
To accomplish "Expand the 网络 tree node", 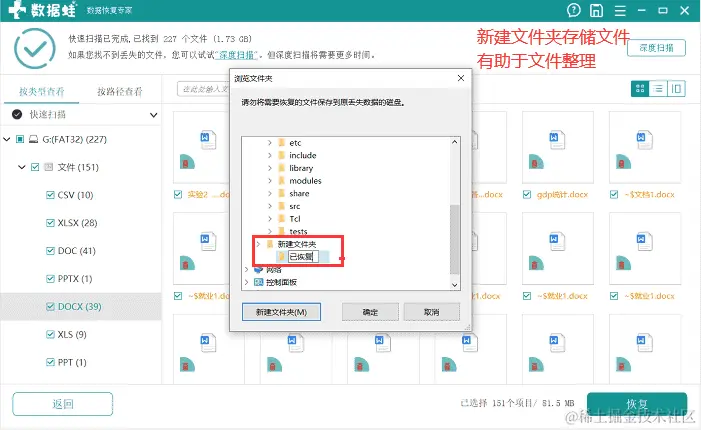I will [246, 270].
